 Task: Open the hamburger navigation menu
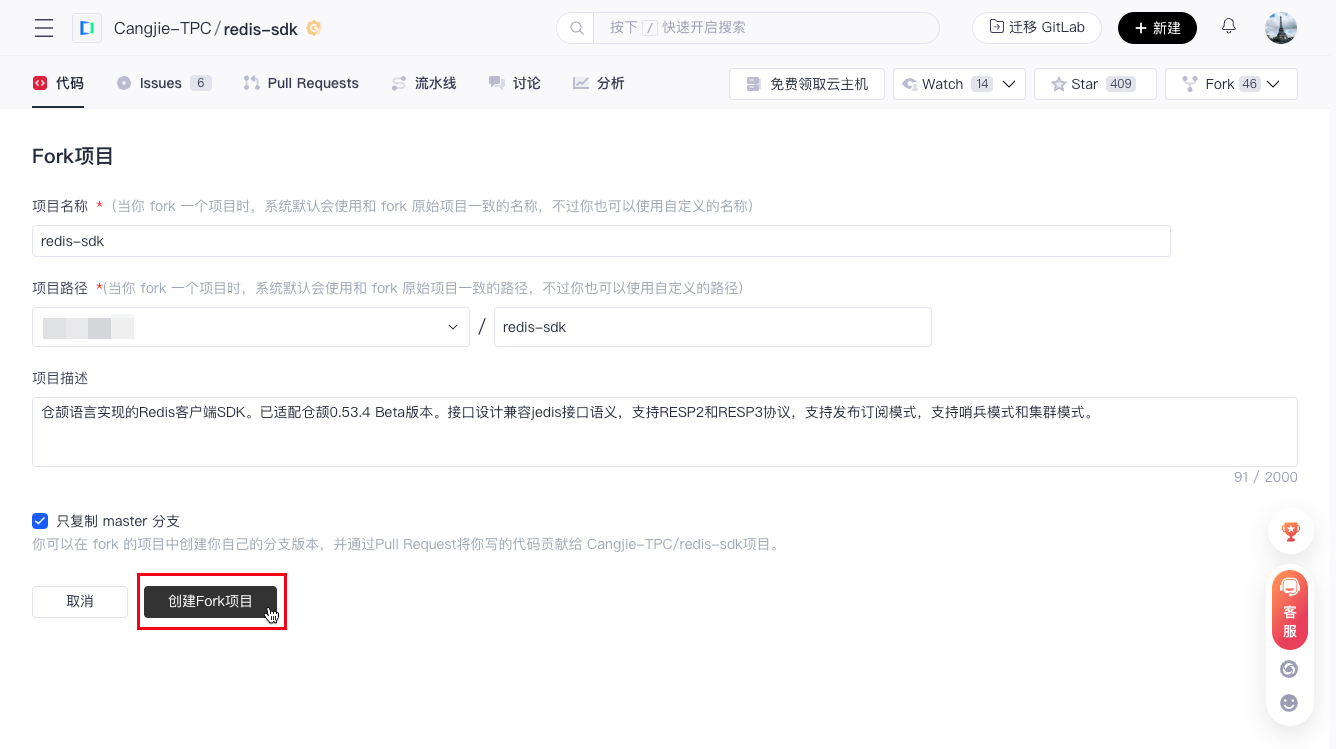(x=44, y=28)
